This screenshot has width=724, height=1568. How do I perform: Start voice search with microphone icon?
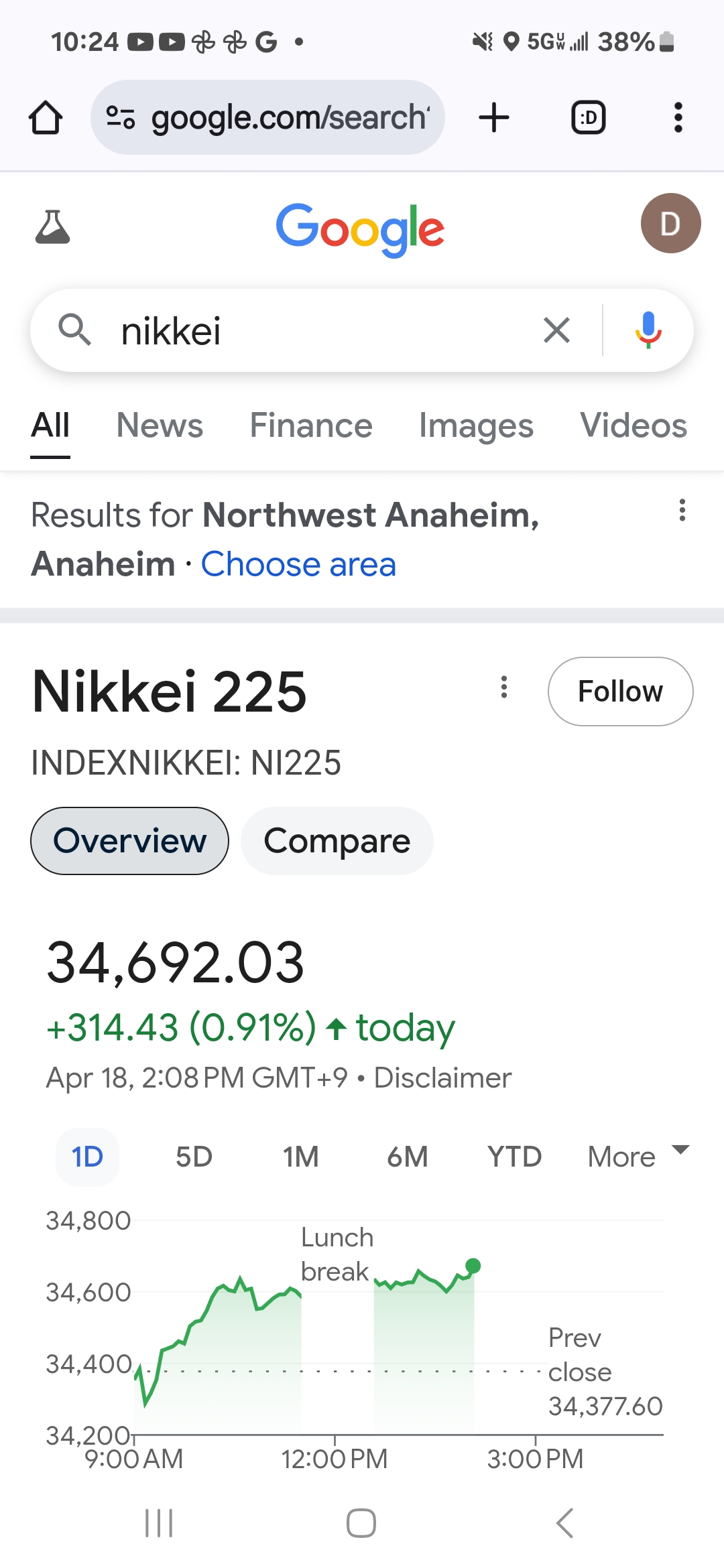coord(648,330)
